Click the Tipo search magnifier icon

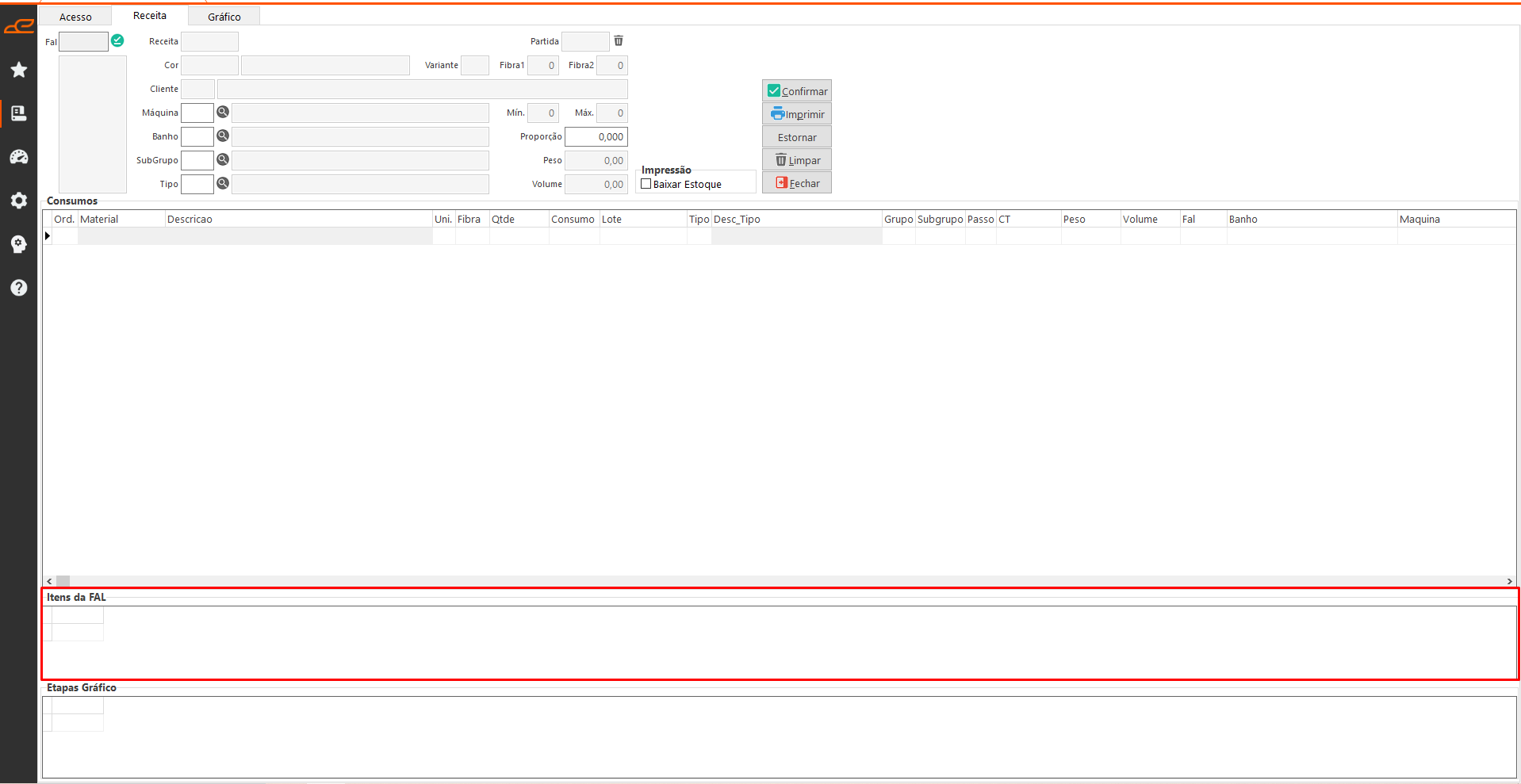tap(223, 184)
